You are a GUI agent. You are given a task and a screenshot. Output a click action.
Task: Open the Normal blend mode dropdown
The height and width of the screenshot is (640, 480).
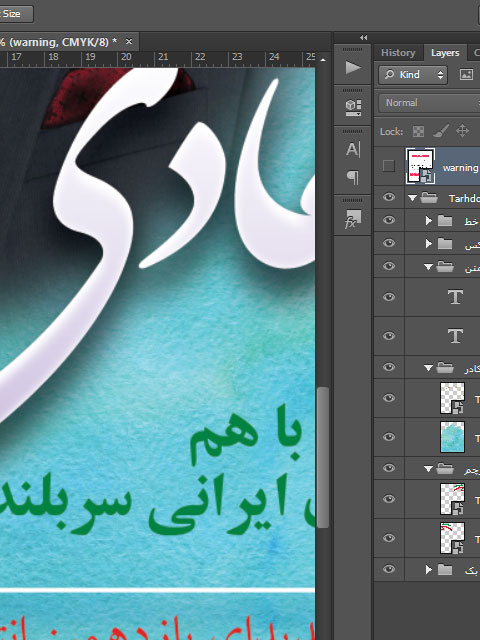click(429, 103)
